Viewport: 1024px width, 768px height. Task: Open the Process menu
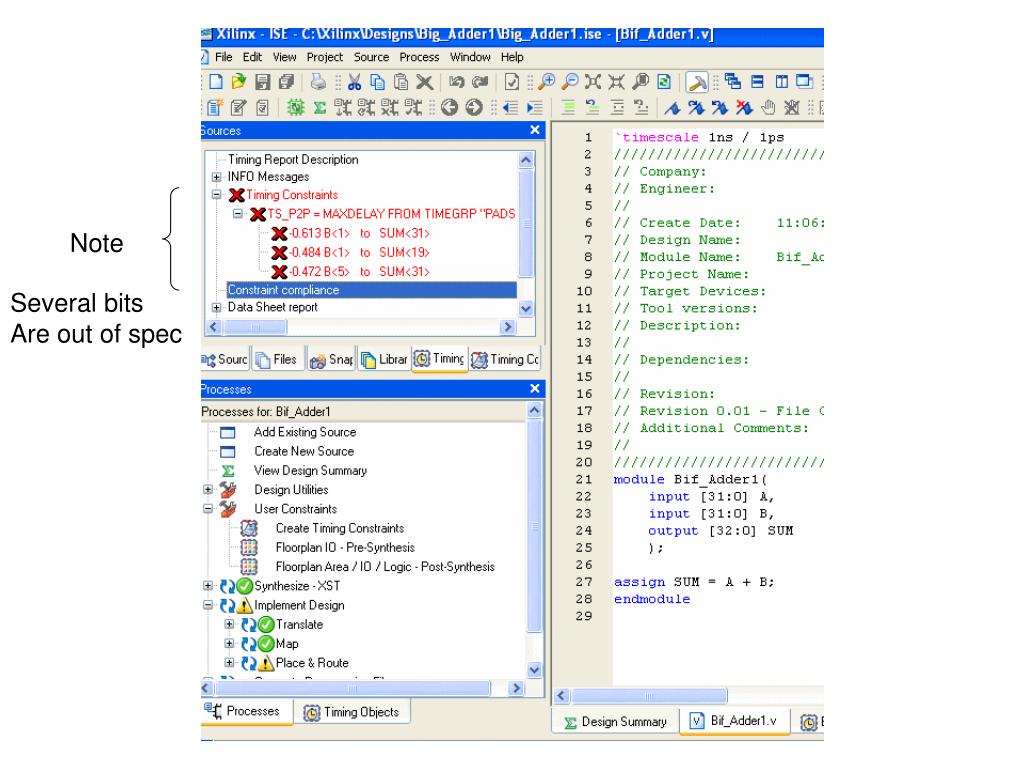[419, 57]
